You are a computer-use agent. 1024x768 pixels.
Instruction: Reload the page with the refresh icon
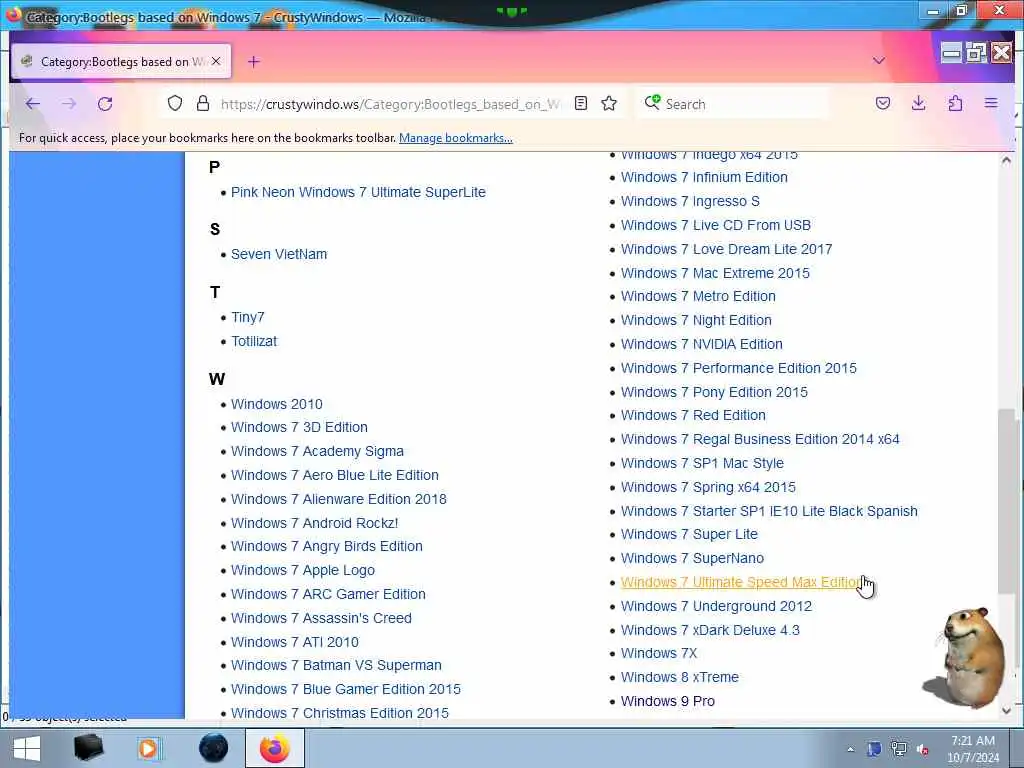click(x=105, y=104)
